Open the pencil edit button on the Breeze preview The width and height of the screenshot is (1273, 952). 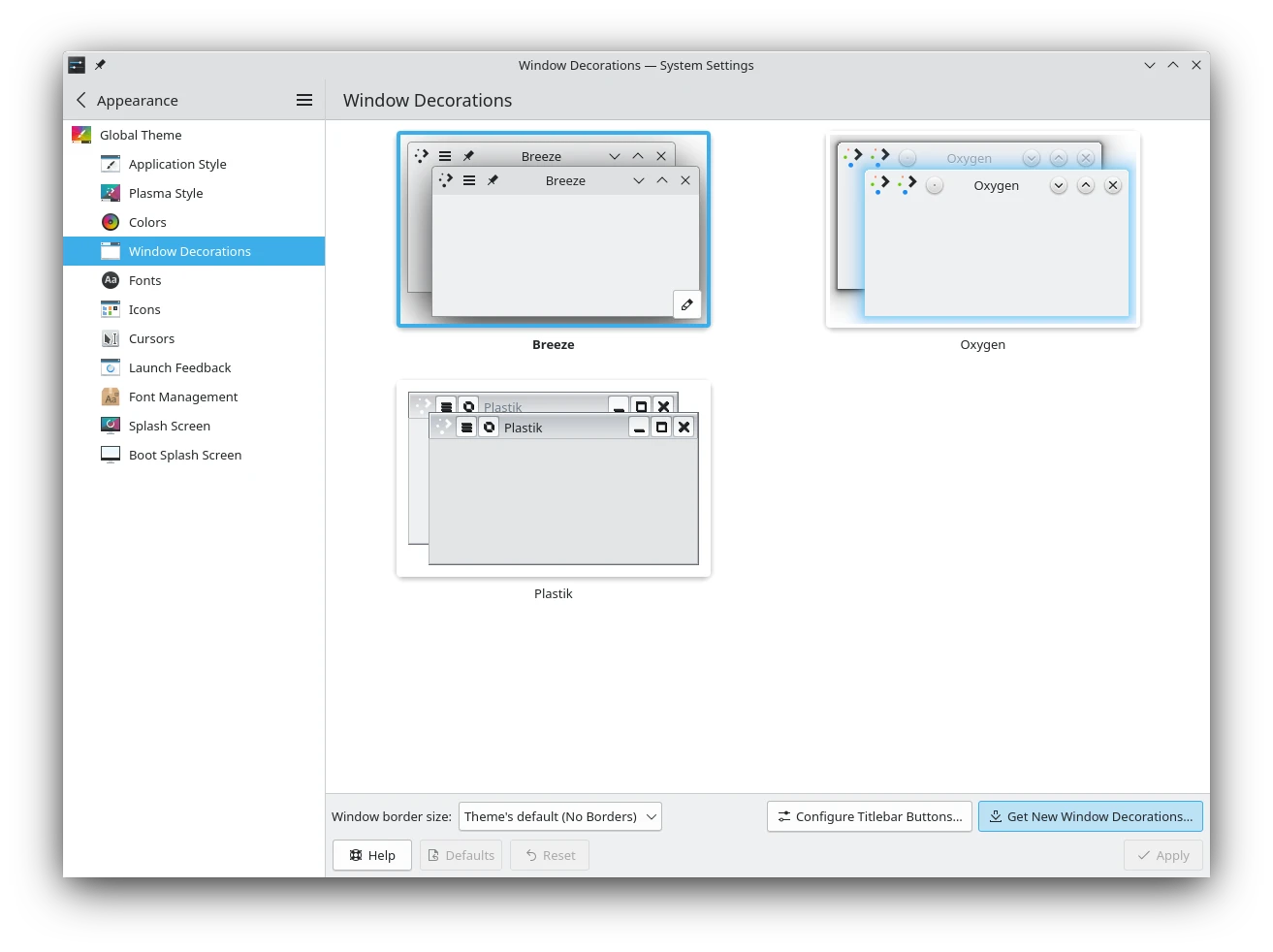click(686, 304)
